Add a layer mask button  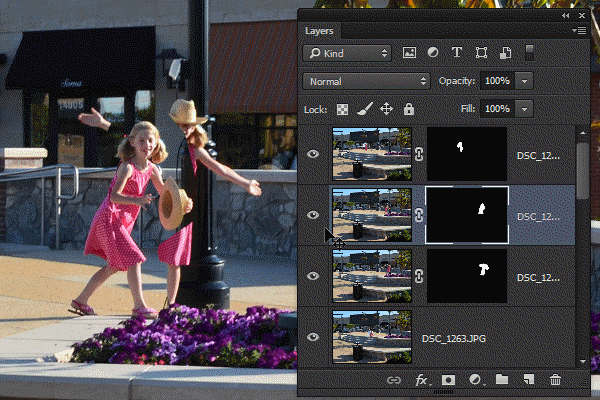point(448,380)
